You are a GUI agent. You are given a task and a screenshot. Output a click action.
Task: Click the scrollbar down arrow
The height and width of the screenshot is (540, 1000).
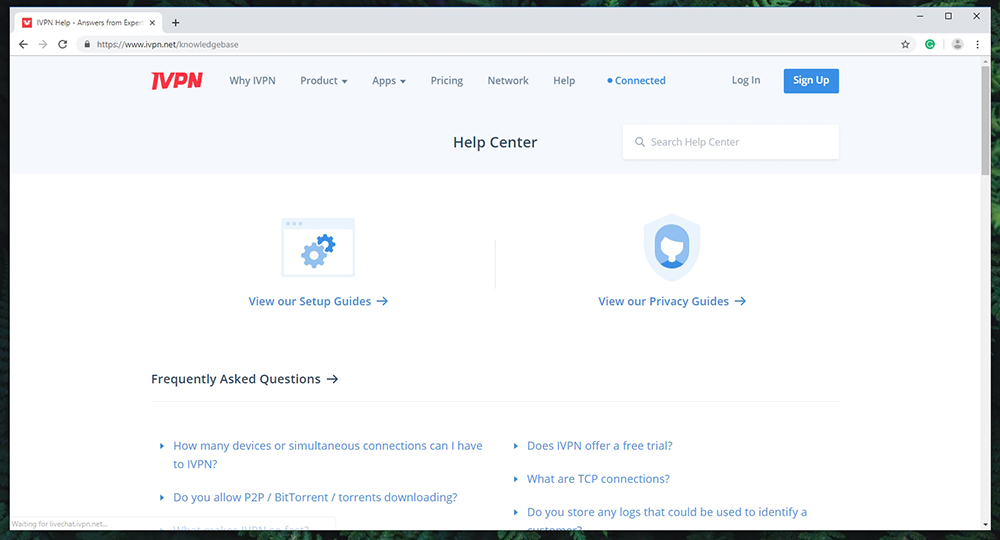click(x=985, y=524)
